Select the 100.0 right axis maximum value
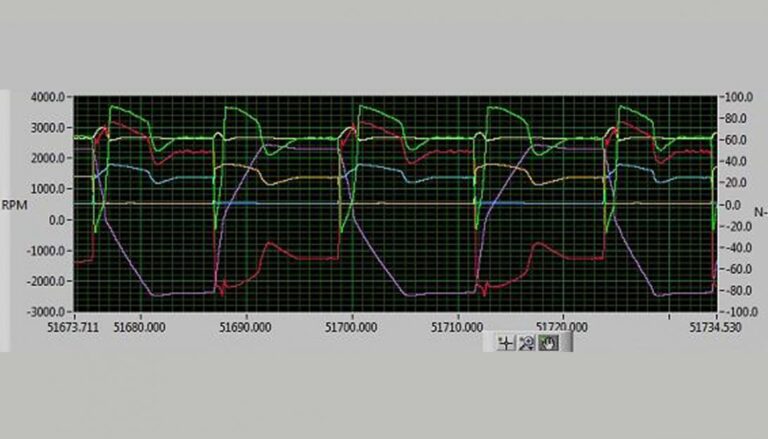The height and width of the screenshot is (439, 768). tap(738, 97)
